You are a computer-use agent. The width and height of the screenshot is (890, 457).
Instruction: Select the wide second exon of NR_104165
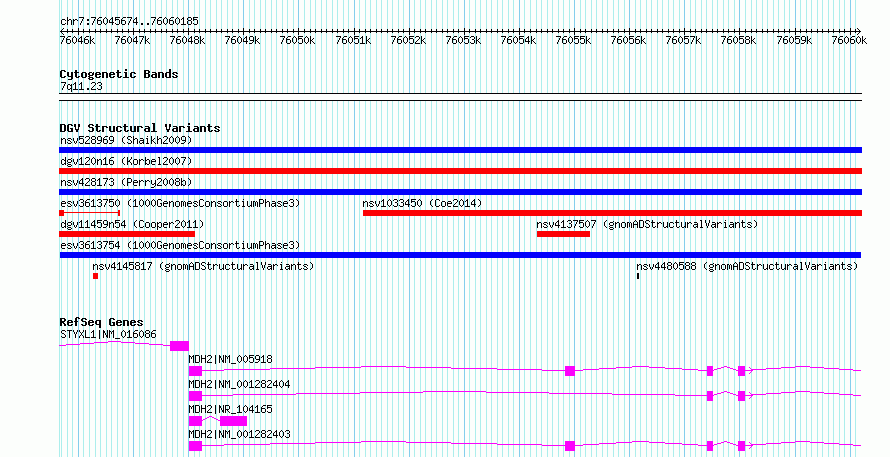(x=233, y=421)
